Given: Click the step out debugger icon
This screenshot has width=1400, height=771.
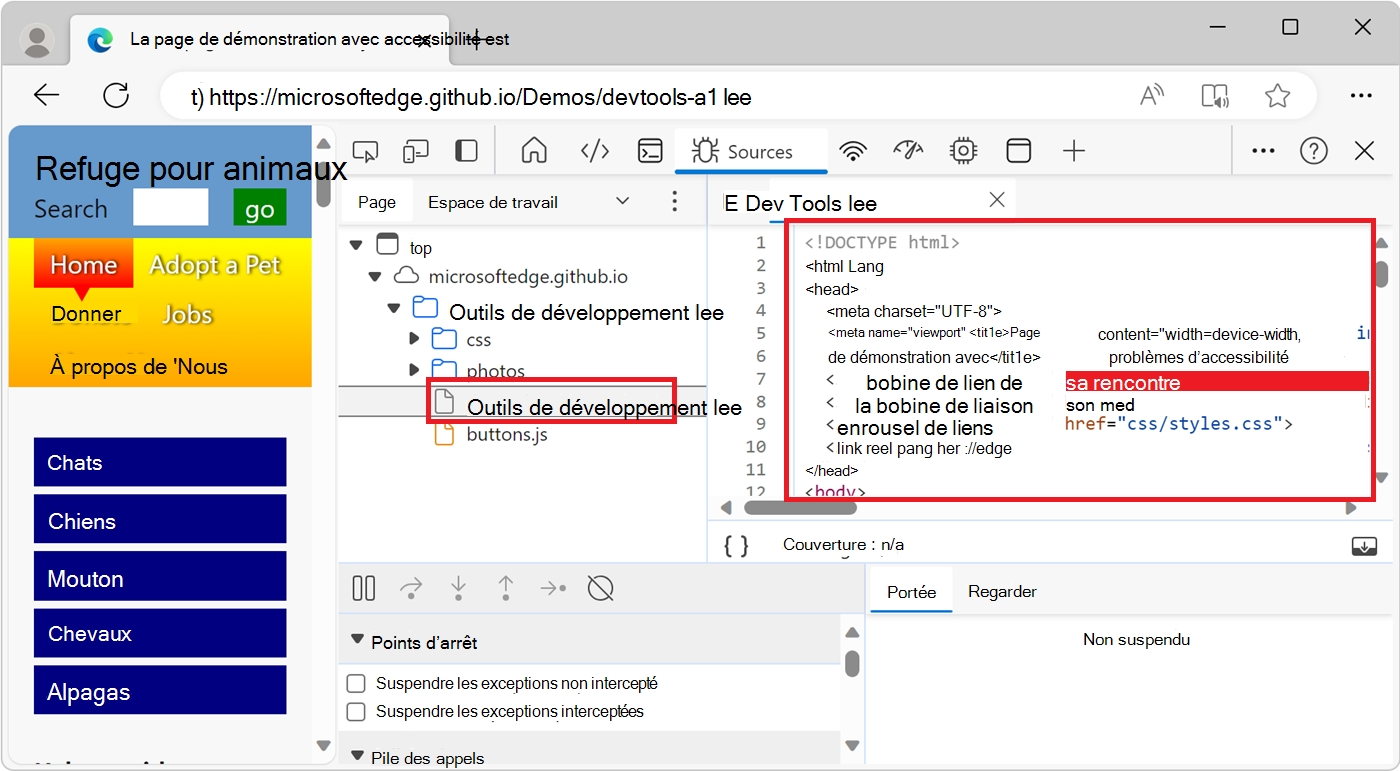Looking at the screenshot, I should [506, 588].
